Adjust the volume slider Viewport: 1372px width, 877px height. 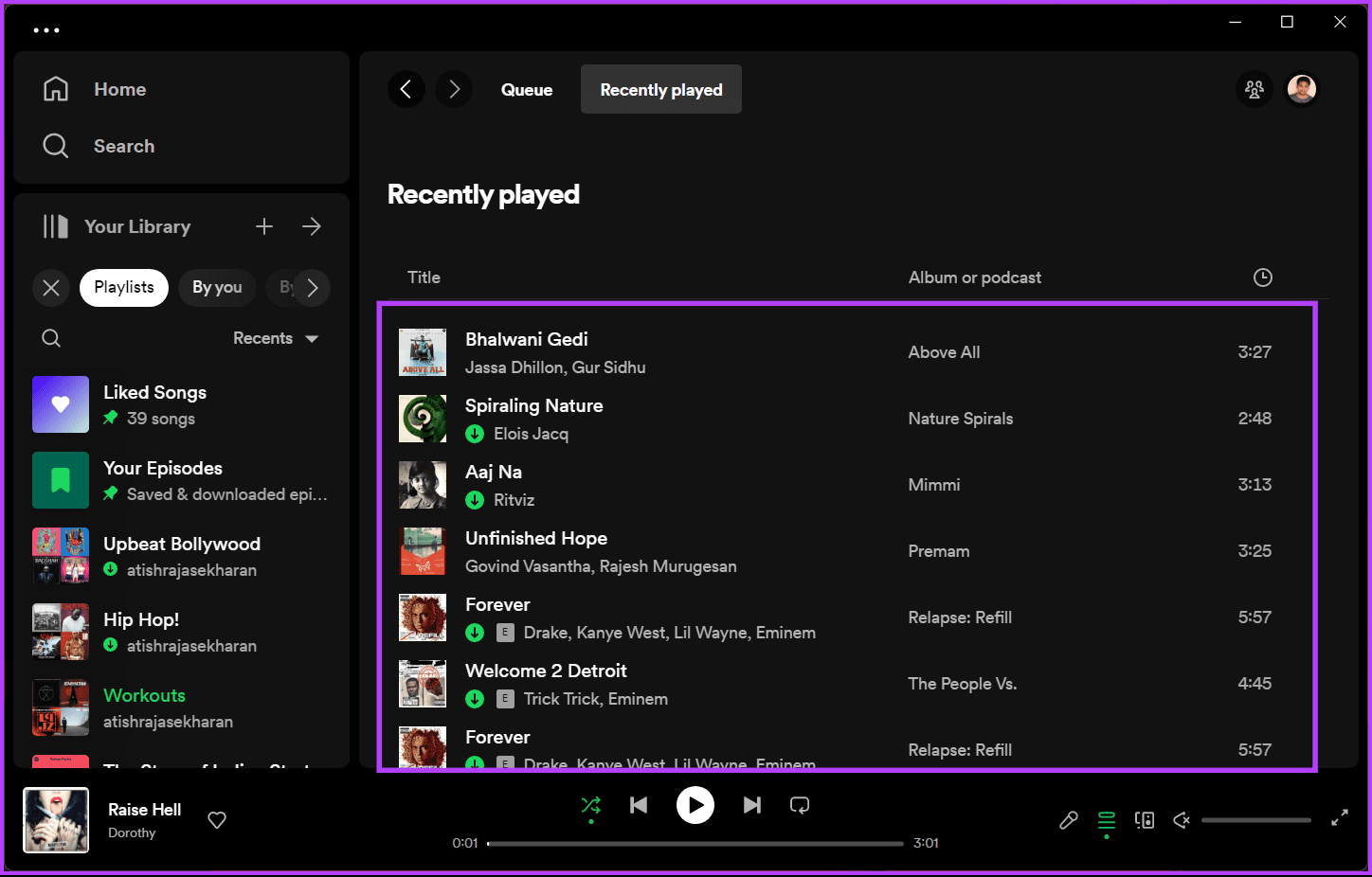coord(1256,820)
